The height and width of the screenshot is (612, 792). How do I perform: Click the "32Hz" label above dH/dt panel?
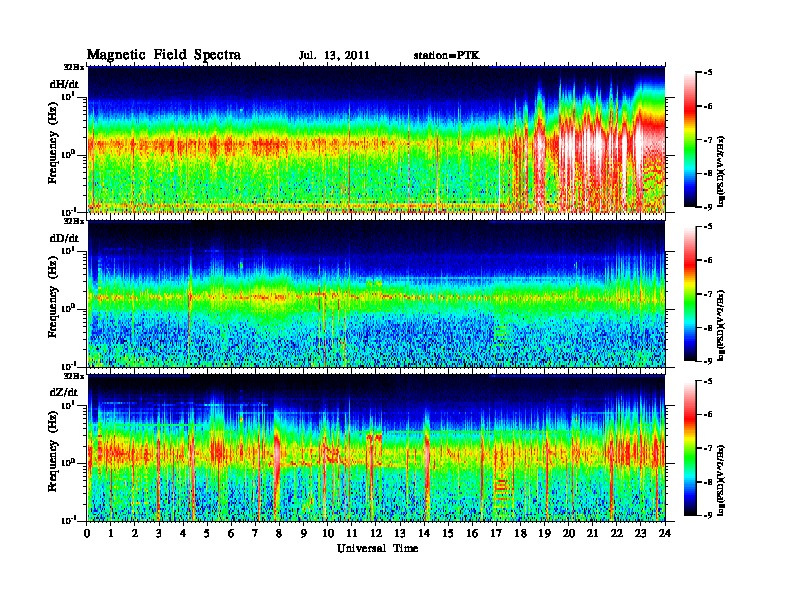point(74,66)
